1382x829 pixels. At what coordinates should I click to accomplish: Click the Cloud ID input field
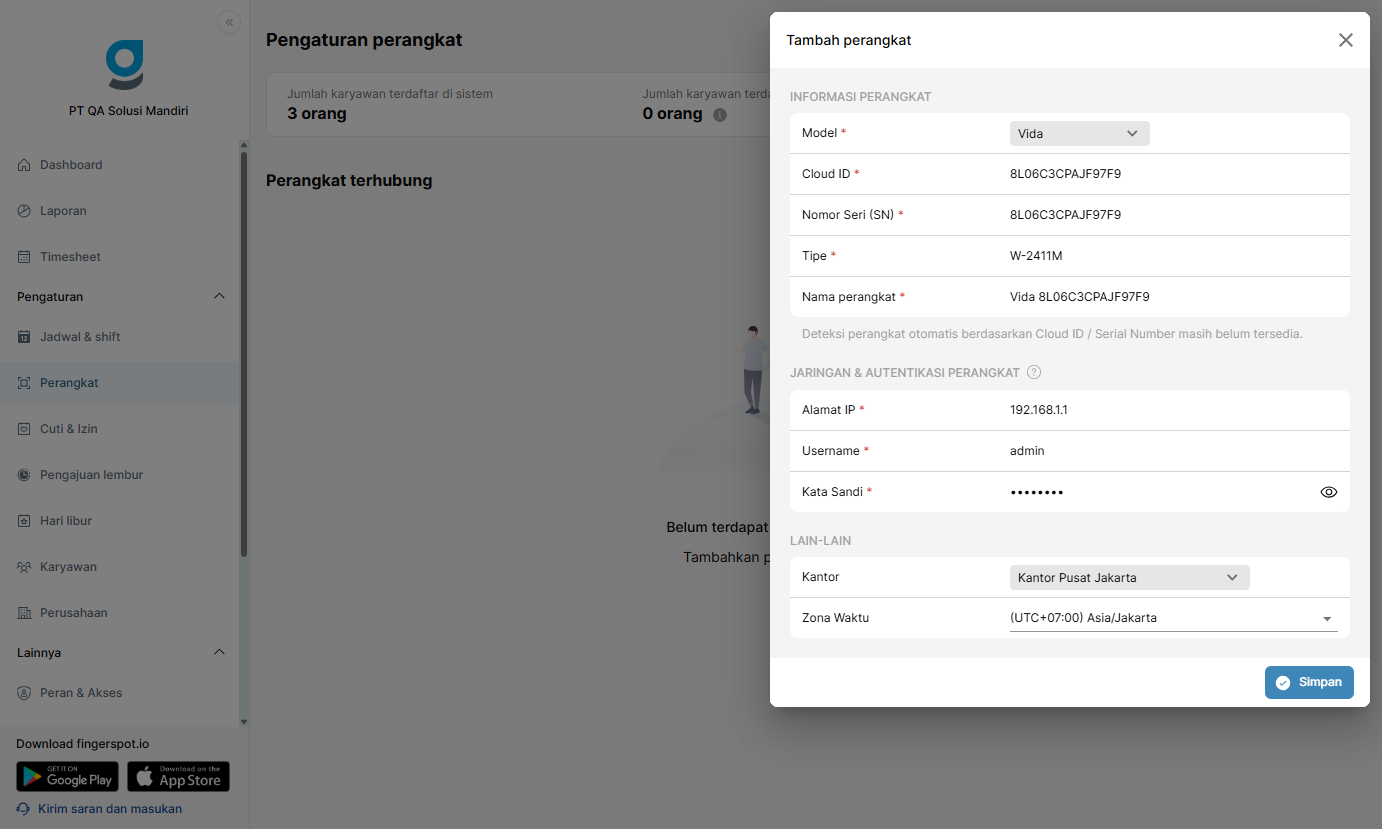1173,174
